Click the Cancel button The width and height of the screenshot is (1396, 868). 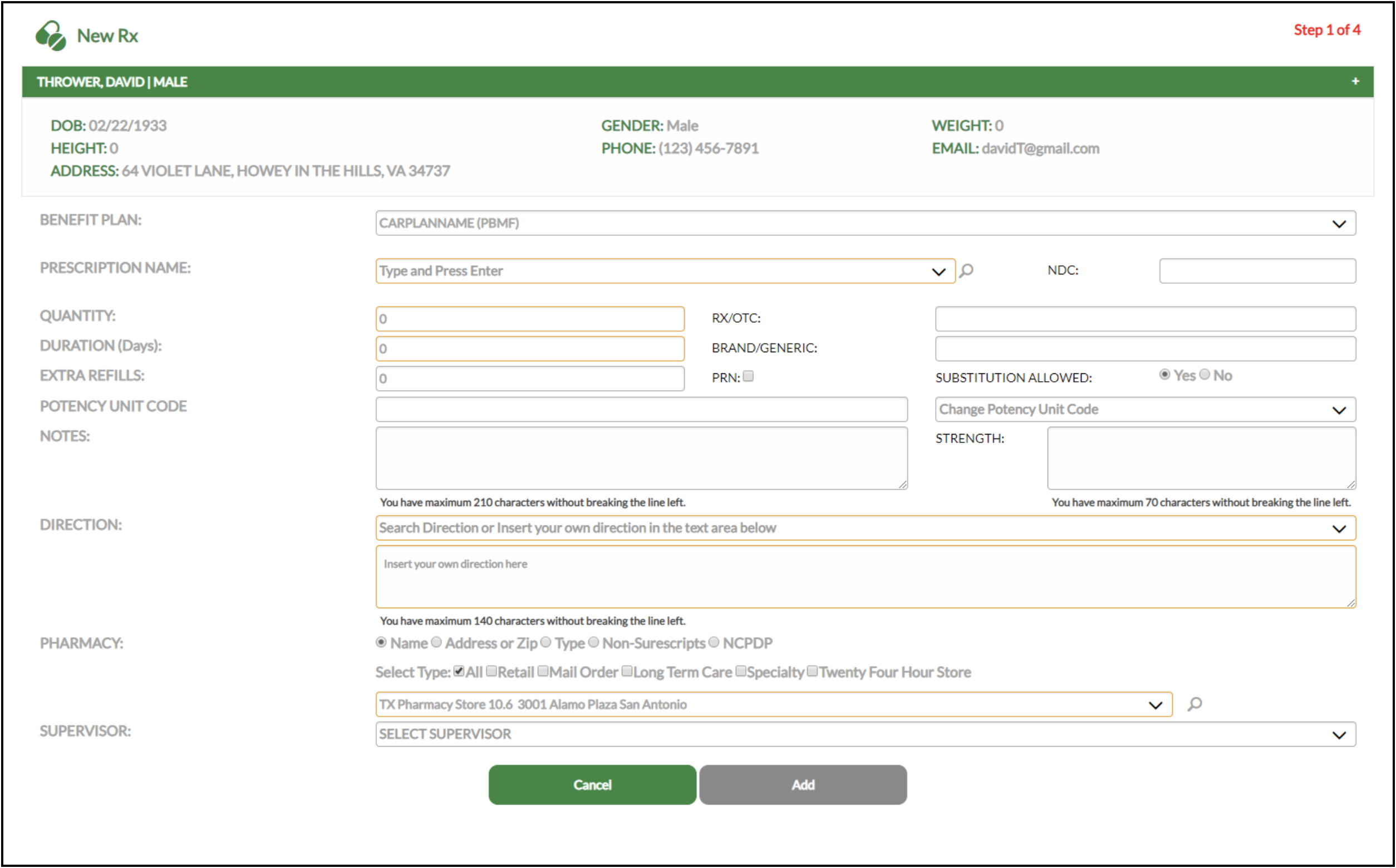[592, 785]
